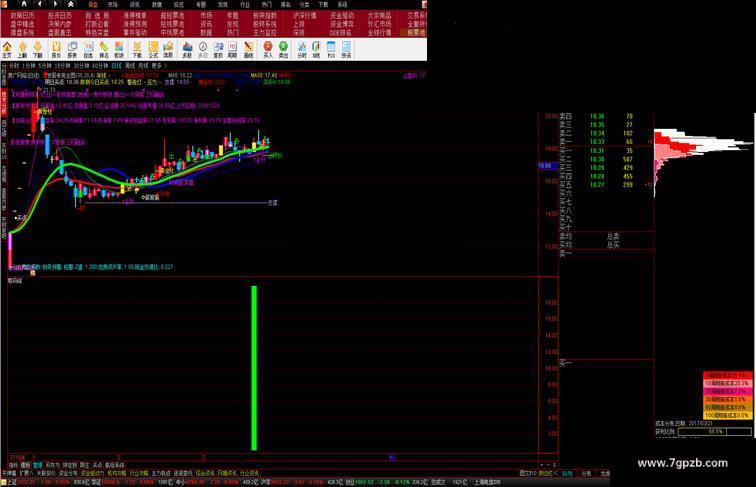Click the blue timeline marker on date axis
The width and height of the screenshot is (756, 487).
point(392,457)
